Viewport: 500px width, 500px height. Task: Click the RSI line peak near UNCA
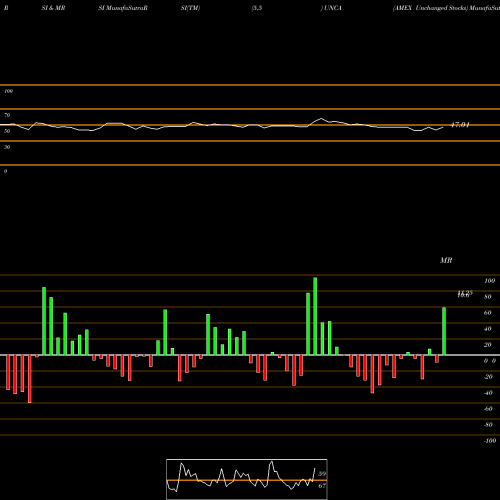tap(321, 119)
